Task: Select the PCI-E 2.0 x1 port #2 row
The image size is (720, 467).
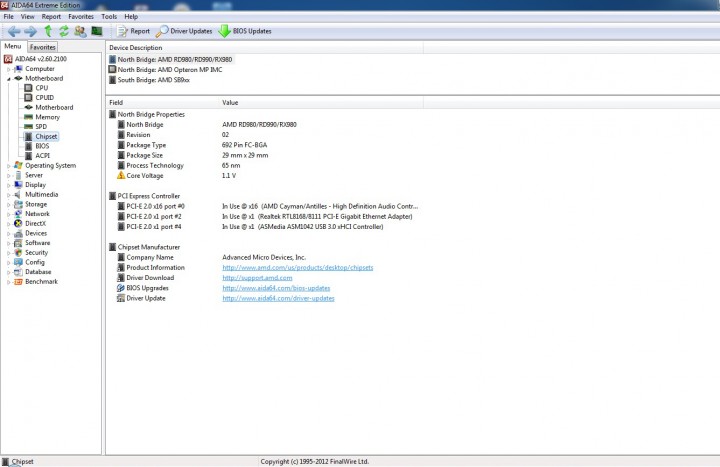Action: [x=264, y=216]
